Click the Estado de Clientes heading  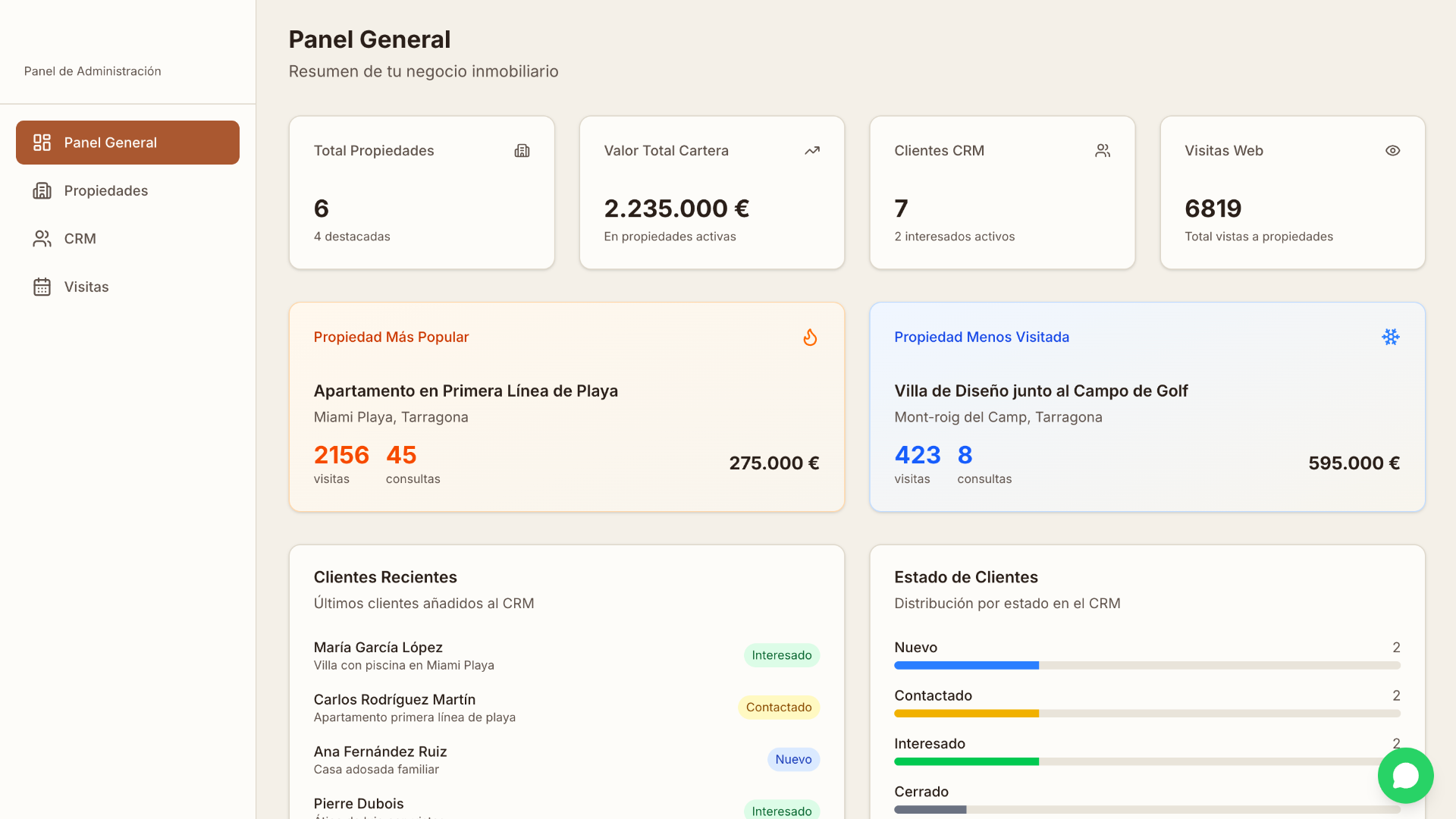click(966, 577)
